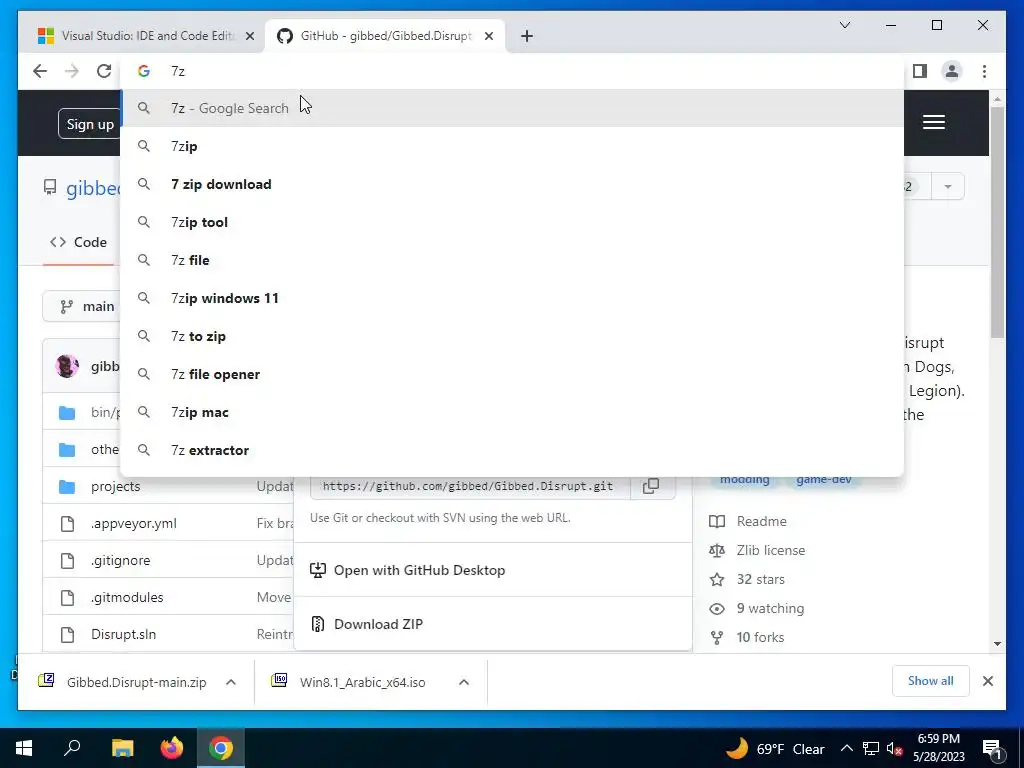Open the Code tab of repository
The height and width of the screenshot is (768, 1024).
78,242
